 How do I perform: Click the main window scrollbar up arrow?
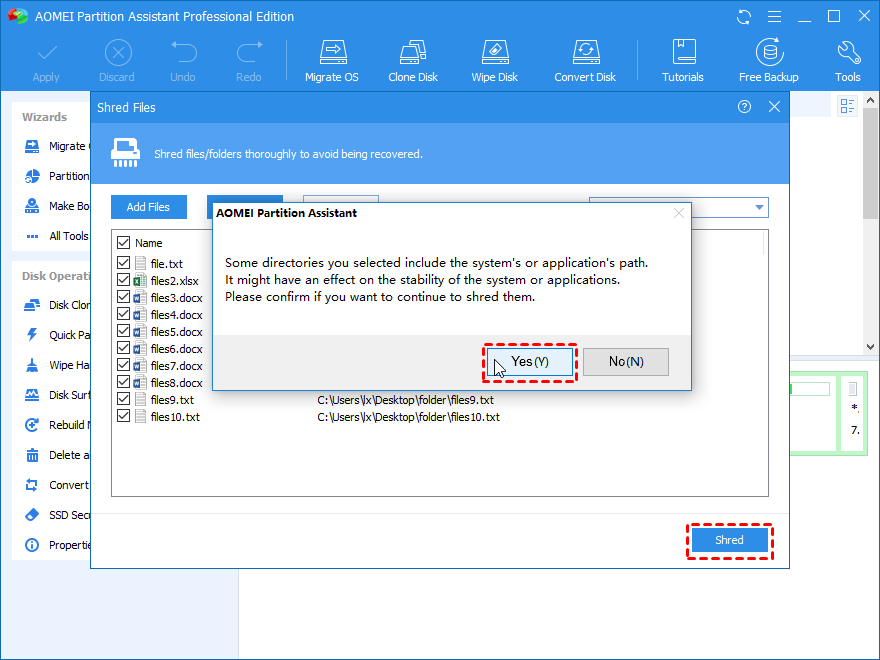pyautogui.click(x=870, y=100)
